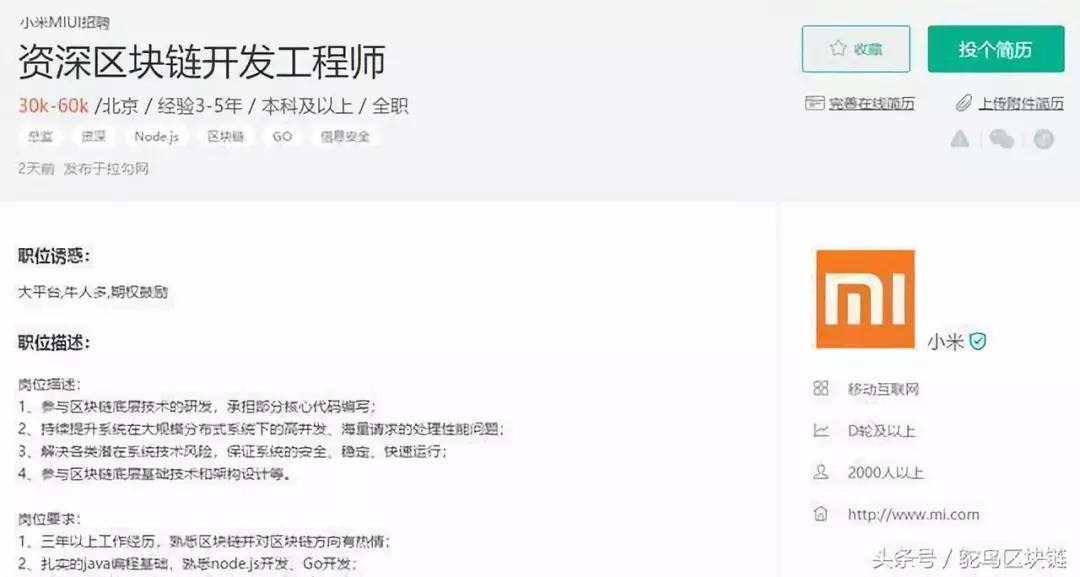Click the 收藏 star button
The image size is (1080, 577).
855,49
